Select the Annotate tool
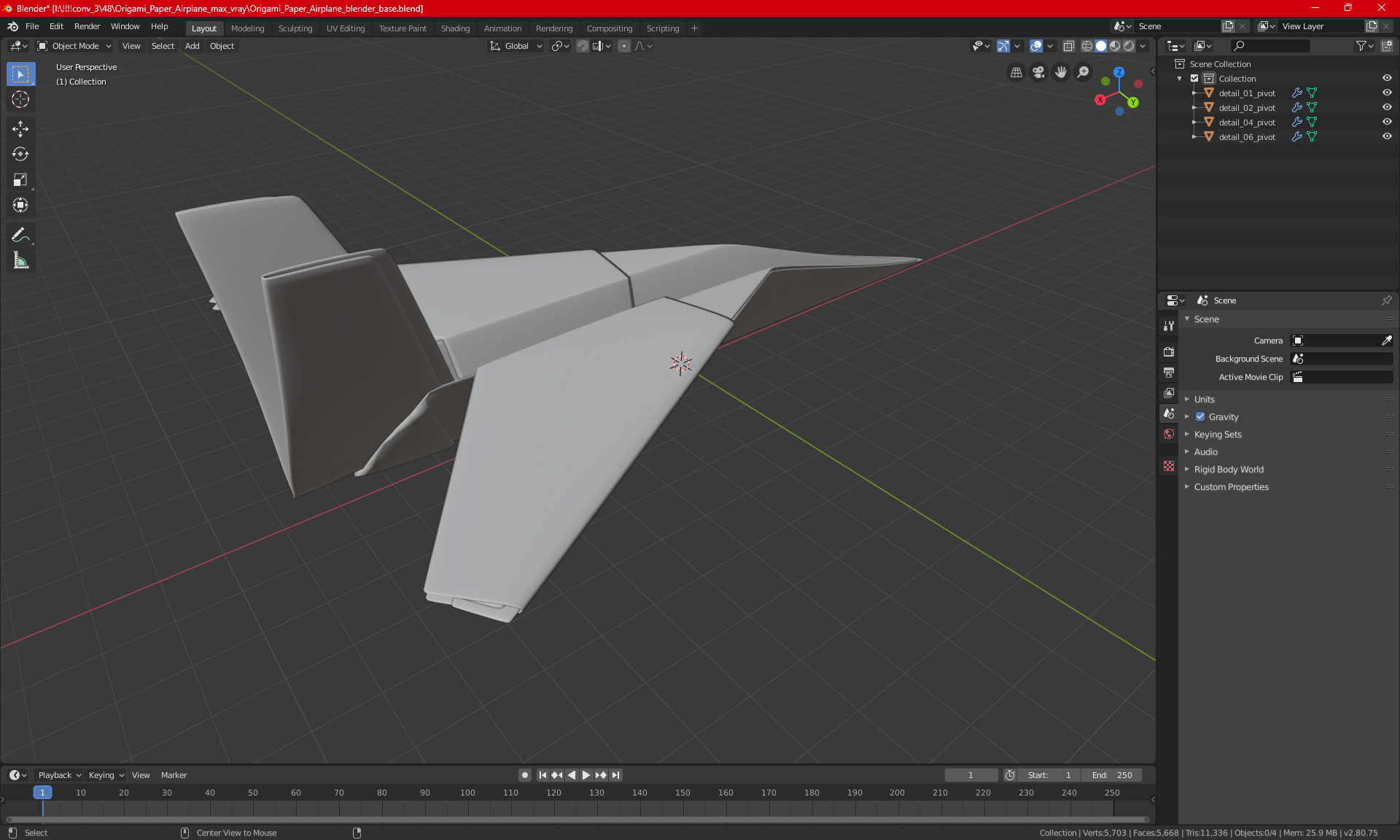Screen dimensions: 1400x840 click(x=20, y=235)
